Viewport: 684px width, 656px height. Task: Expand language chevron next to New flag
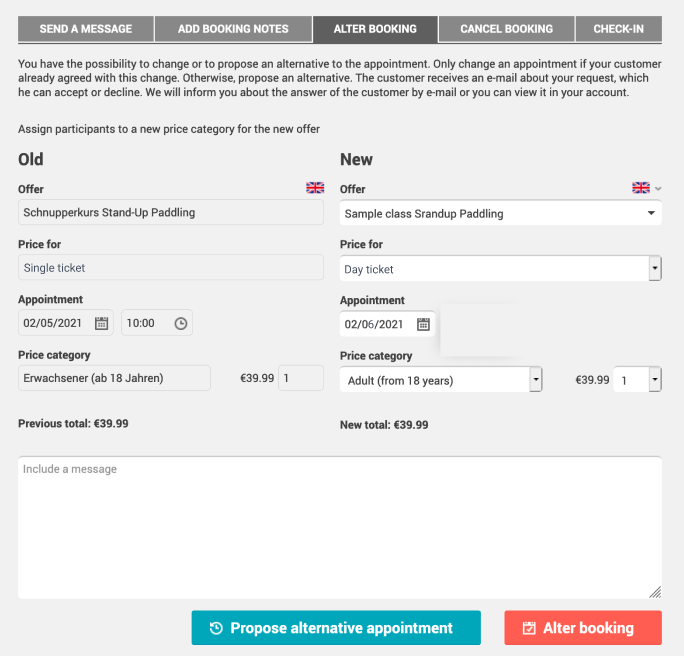[658, 189]
